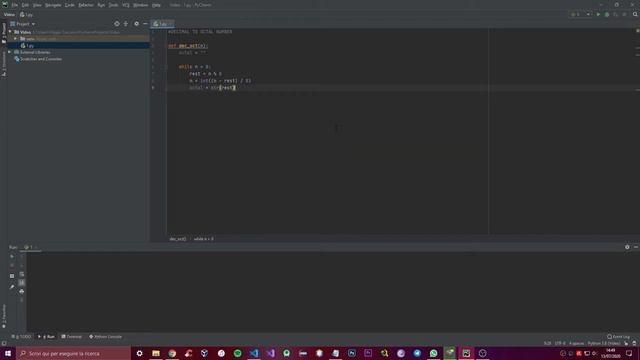This screenshot has height=360, width=640.
Task: Open the Terminal tool window
Action: (71, 337)
